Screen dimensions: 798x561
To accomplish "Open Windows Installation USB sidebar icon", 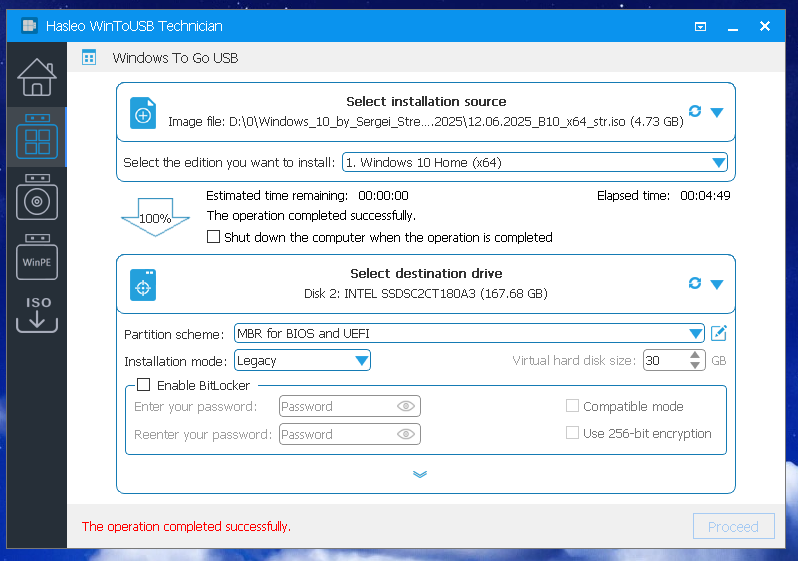I will tap(37, 199).
